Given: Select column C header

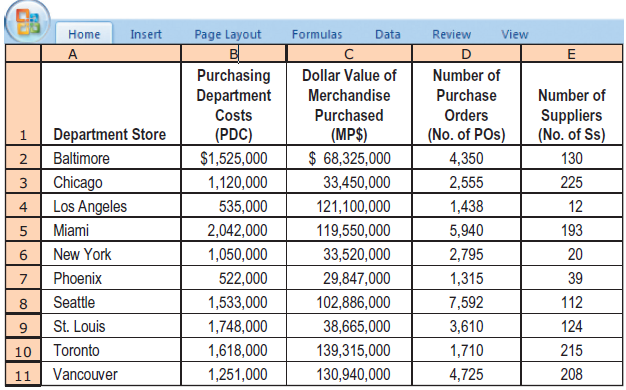Looking at the screenshot, I should point(349,53).
